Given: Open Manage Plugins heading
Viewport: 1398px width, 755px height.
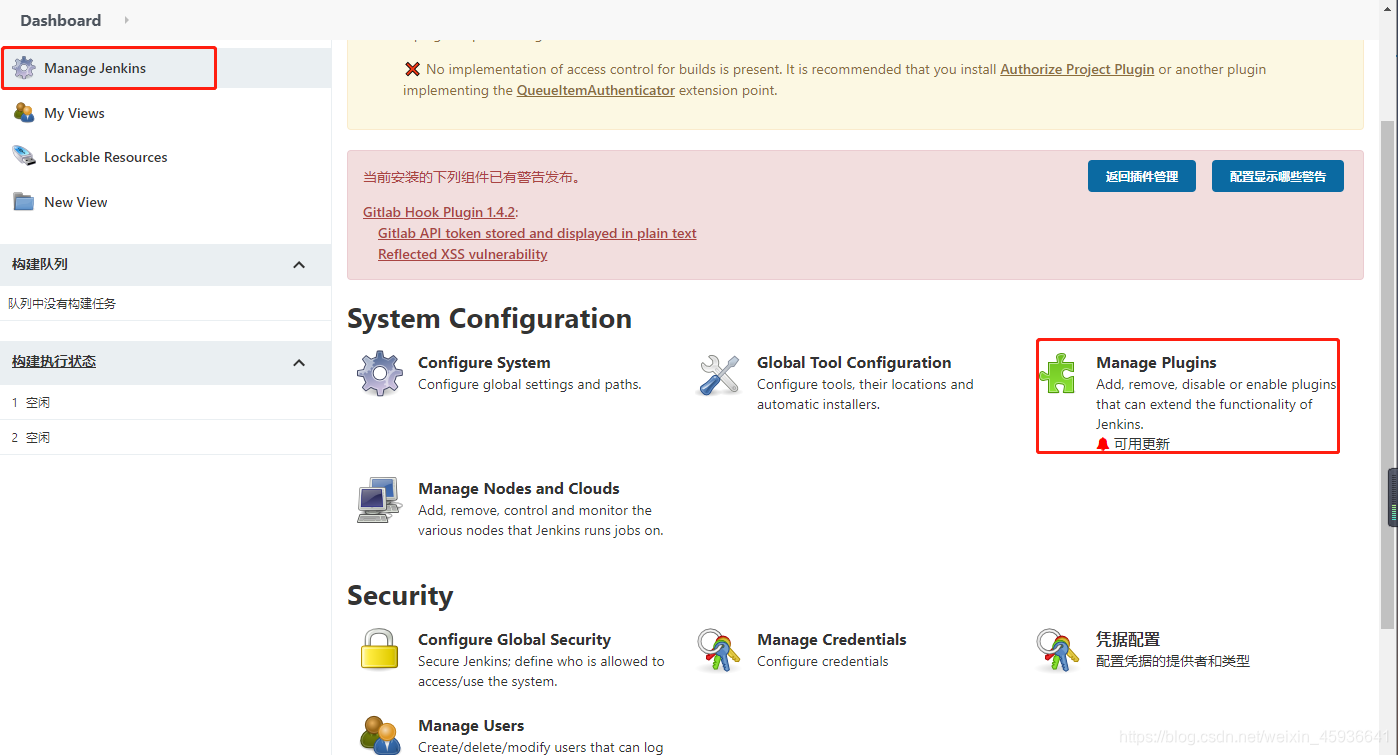Looking at the screenshot, I should point(1156,362).
